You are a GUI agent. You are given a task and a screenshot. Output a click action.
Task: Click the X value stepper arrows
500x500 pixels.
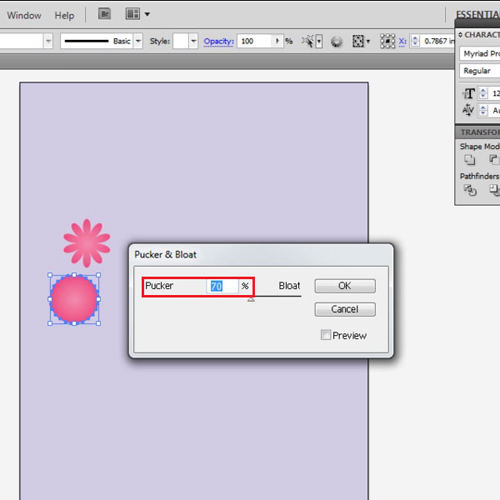tap(415, 41)
